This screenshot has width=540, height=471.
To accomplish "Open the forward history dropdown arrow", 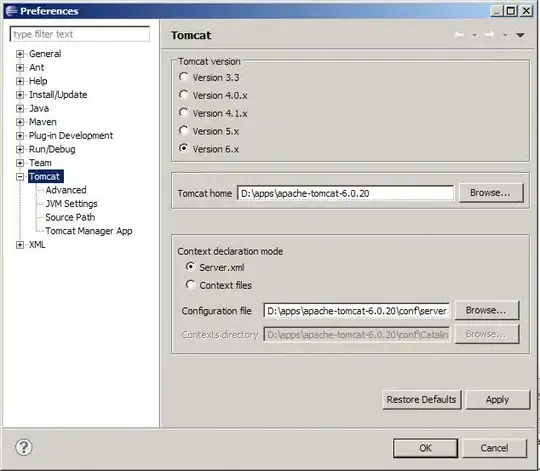I will pos(505,35).
